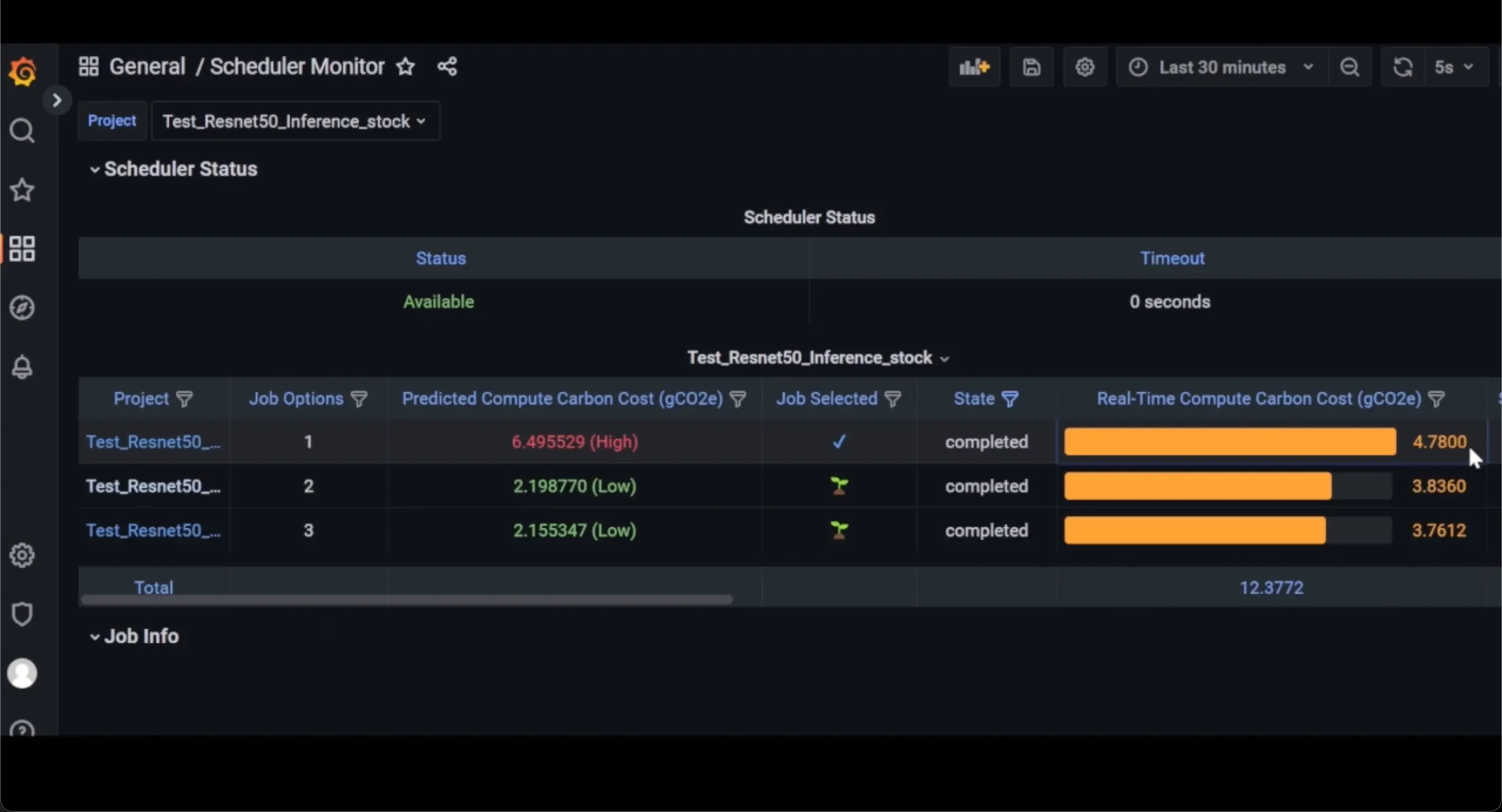1502x812 pixels.
Task: Save the Scheduler Monitor dashboard
Action: (x=1031, y=66)
